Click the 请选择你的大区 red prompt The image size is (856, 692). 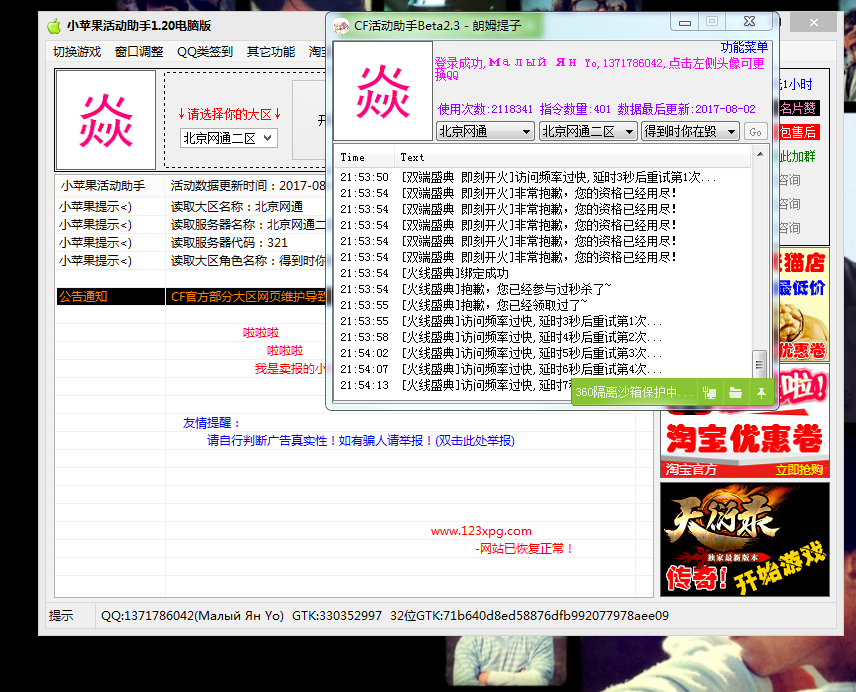229,114
